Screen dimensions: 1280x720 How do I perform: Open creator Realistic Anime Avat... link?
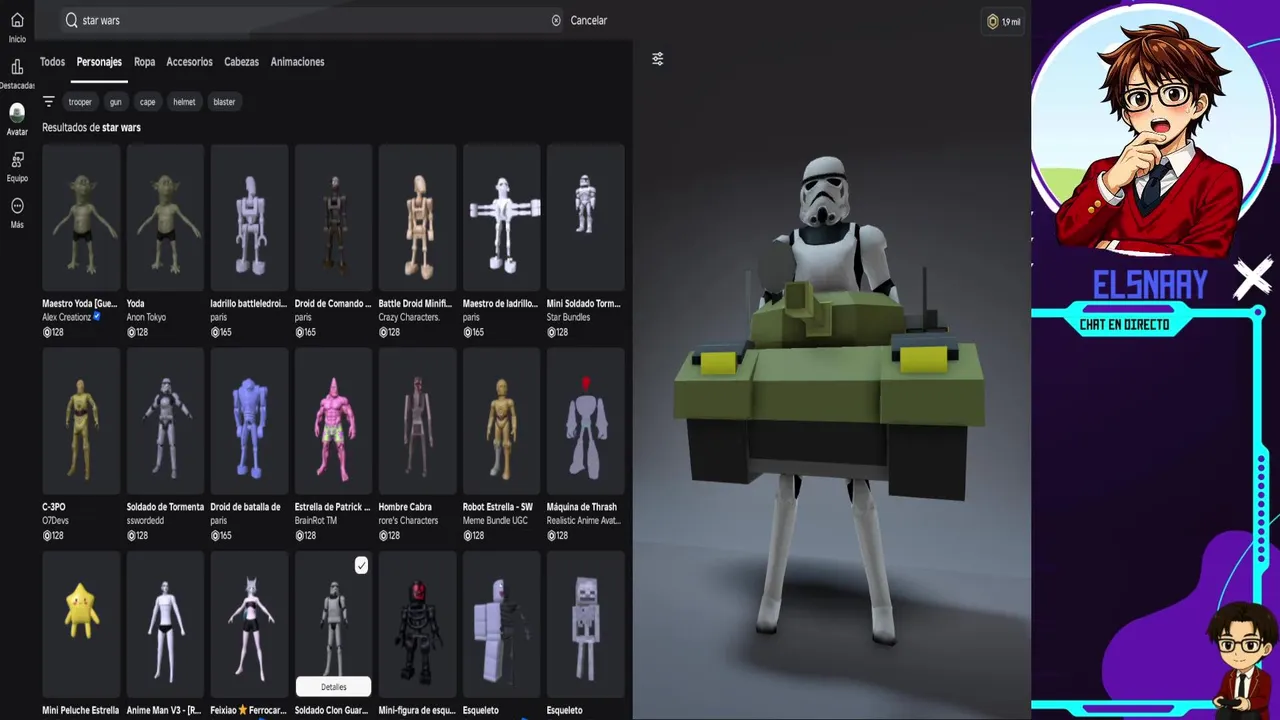coord(584,521)
